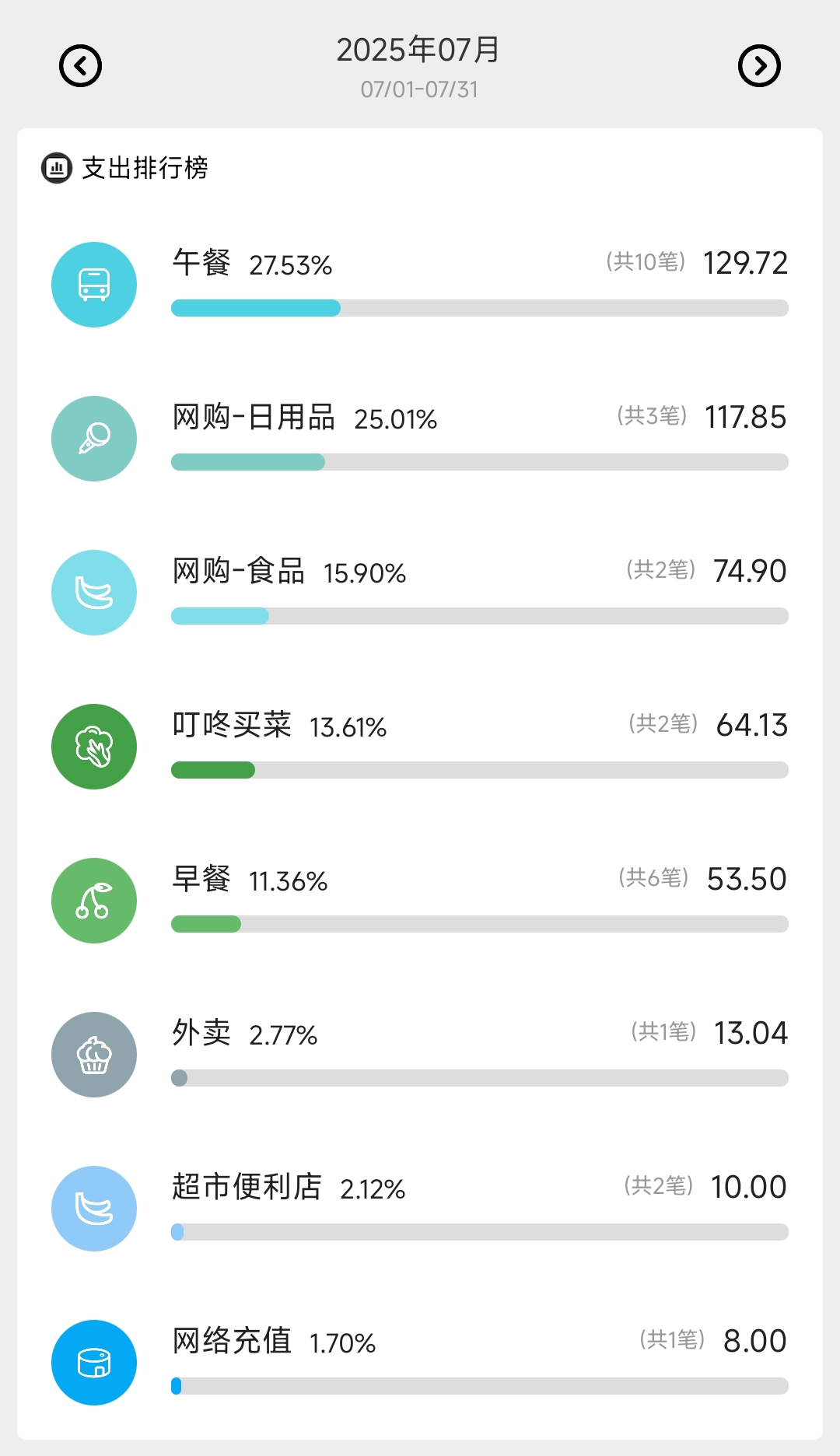Click the 支出排行榜 chart icon
Viewport: 840px width, 1456px height.
click(57, 168)
